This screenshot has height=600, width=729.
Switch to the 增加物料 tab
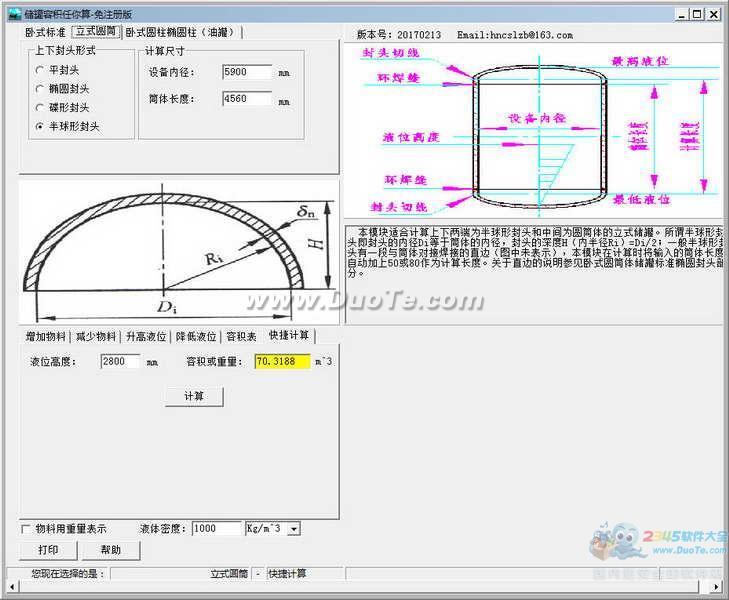tap(45, 336)
